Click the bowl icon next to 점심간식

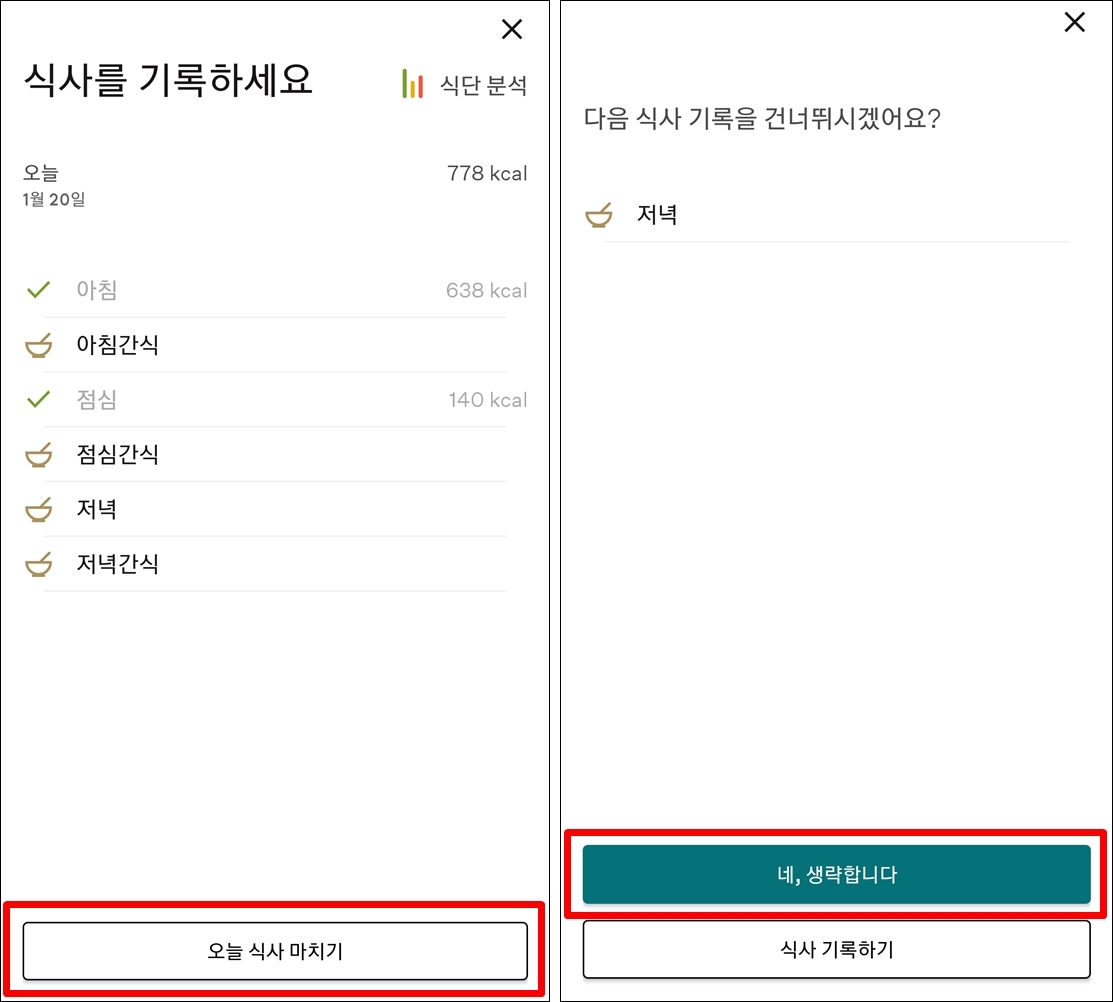pyautogui.click(x=38, y=456)
